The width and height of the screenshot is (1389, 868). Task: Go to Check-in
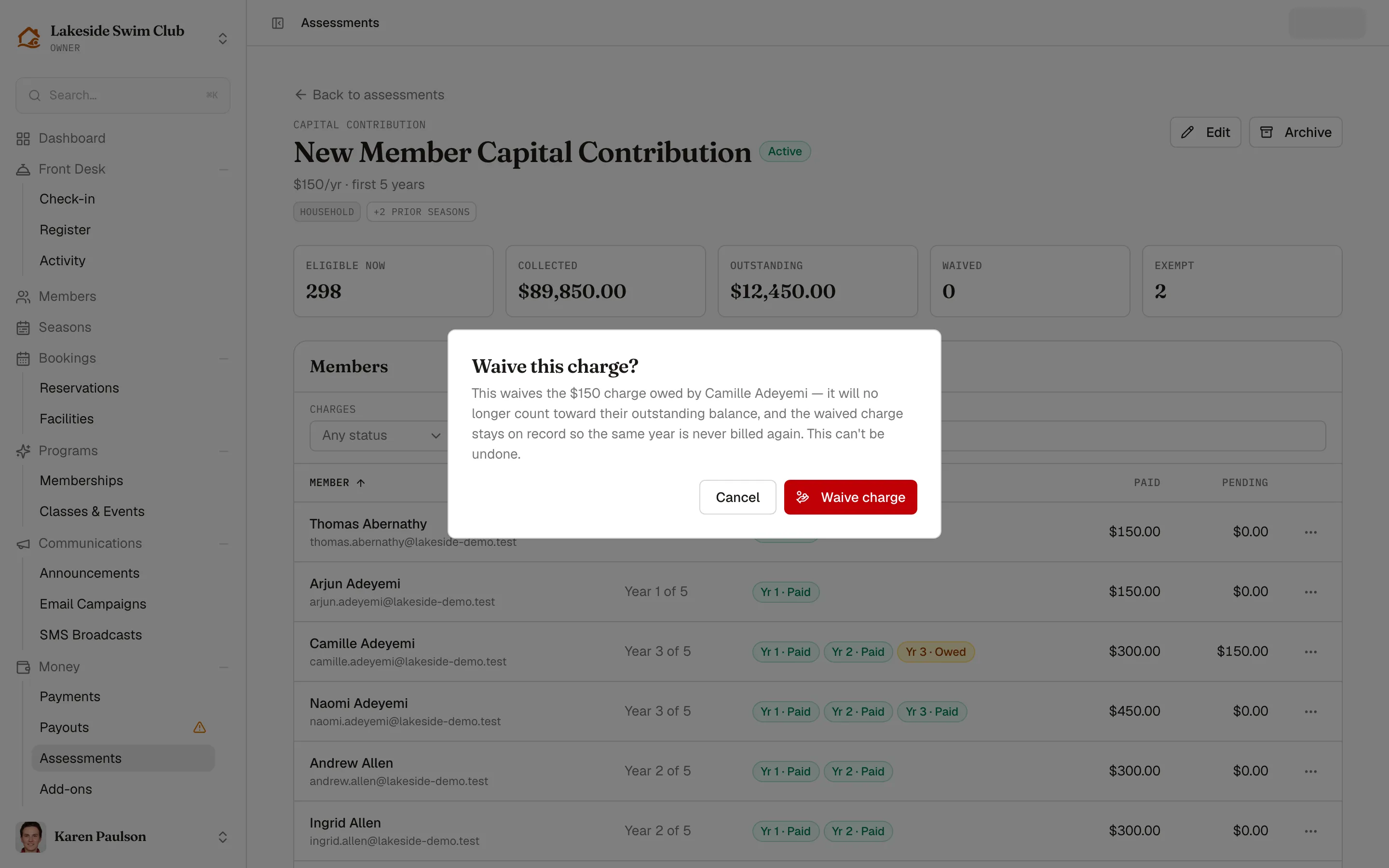(67, 199)
